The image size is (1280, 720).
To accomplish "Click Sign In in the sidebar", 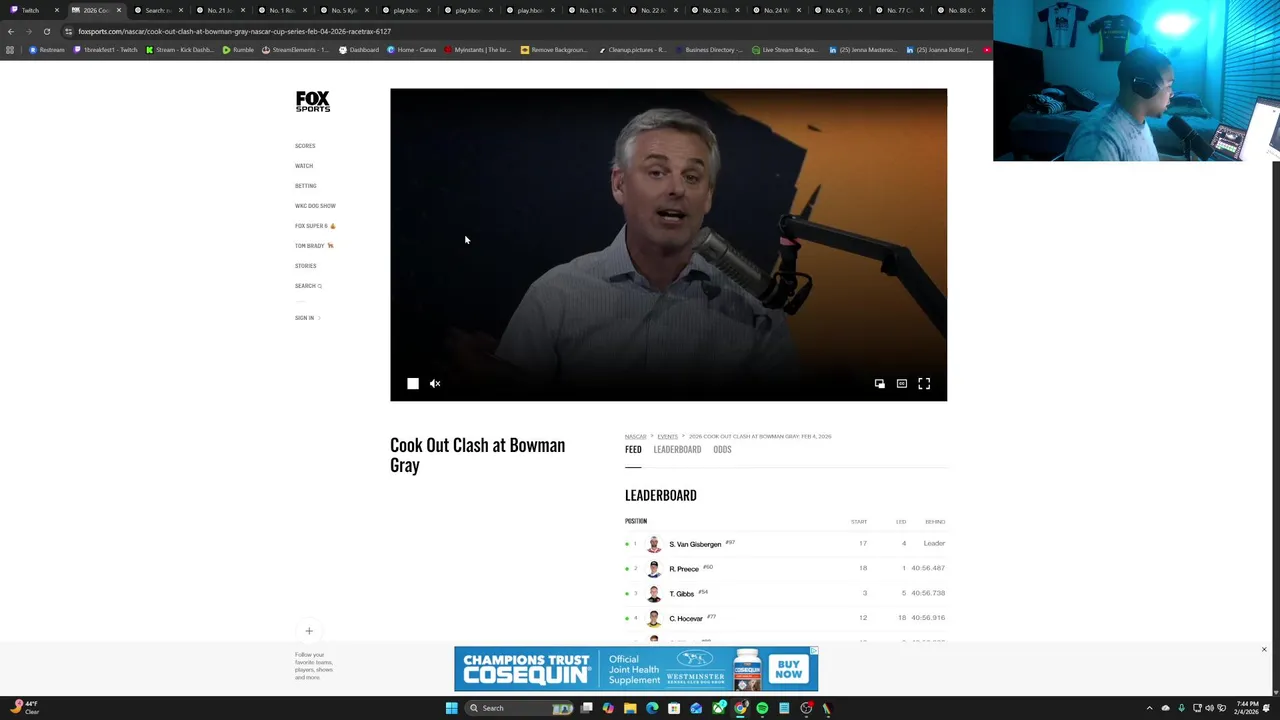I will tap(307, 318).
